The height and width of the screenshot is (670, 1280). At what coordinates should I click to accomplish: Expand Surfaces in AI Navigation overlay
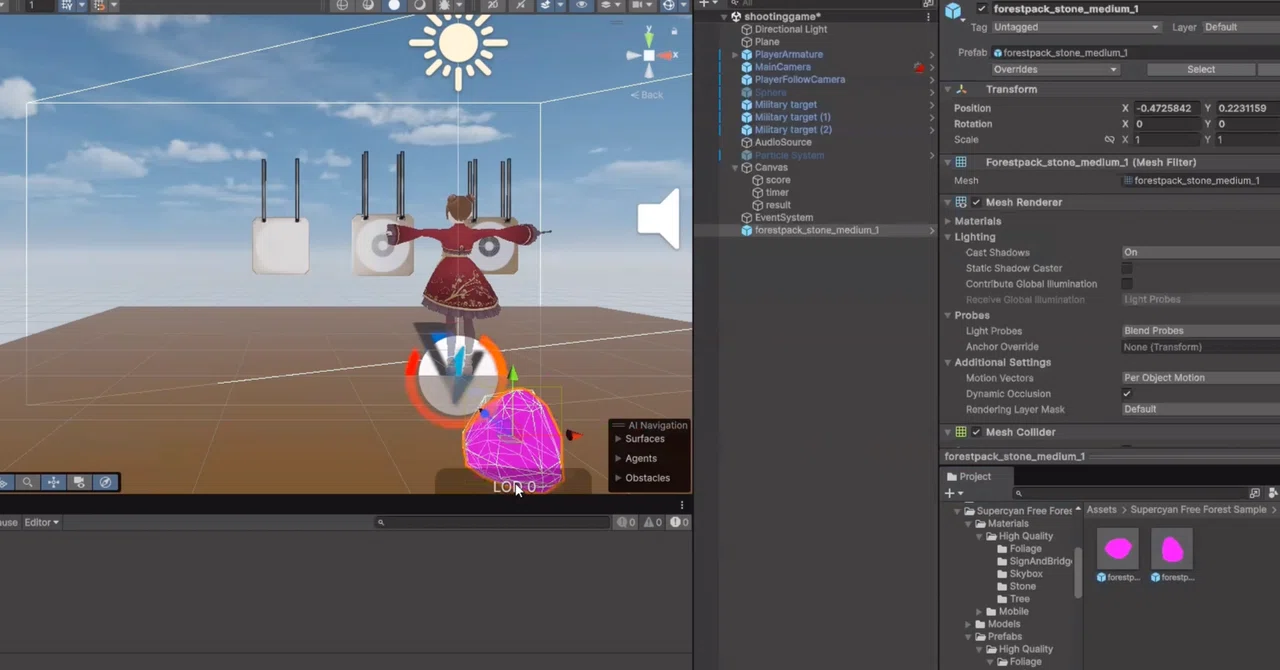click(618, 439)
